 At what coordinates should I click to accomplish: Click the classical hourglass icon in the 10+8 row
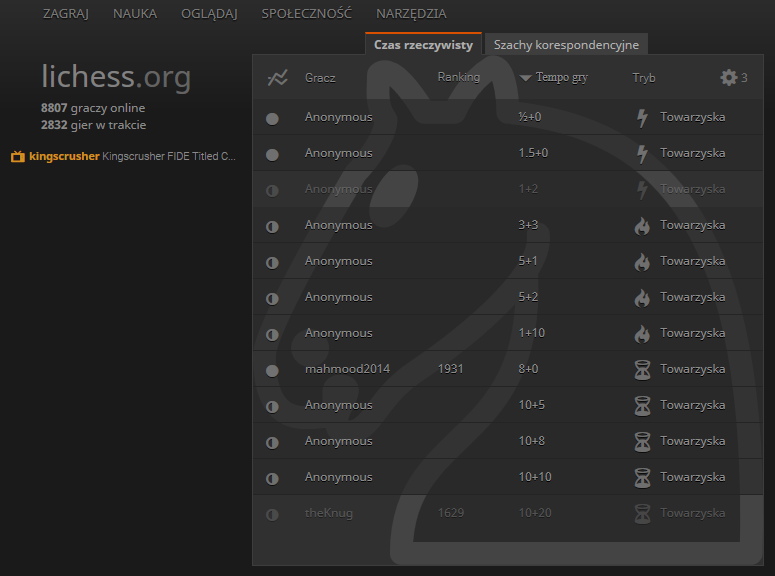coord(642,442)
